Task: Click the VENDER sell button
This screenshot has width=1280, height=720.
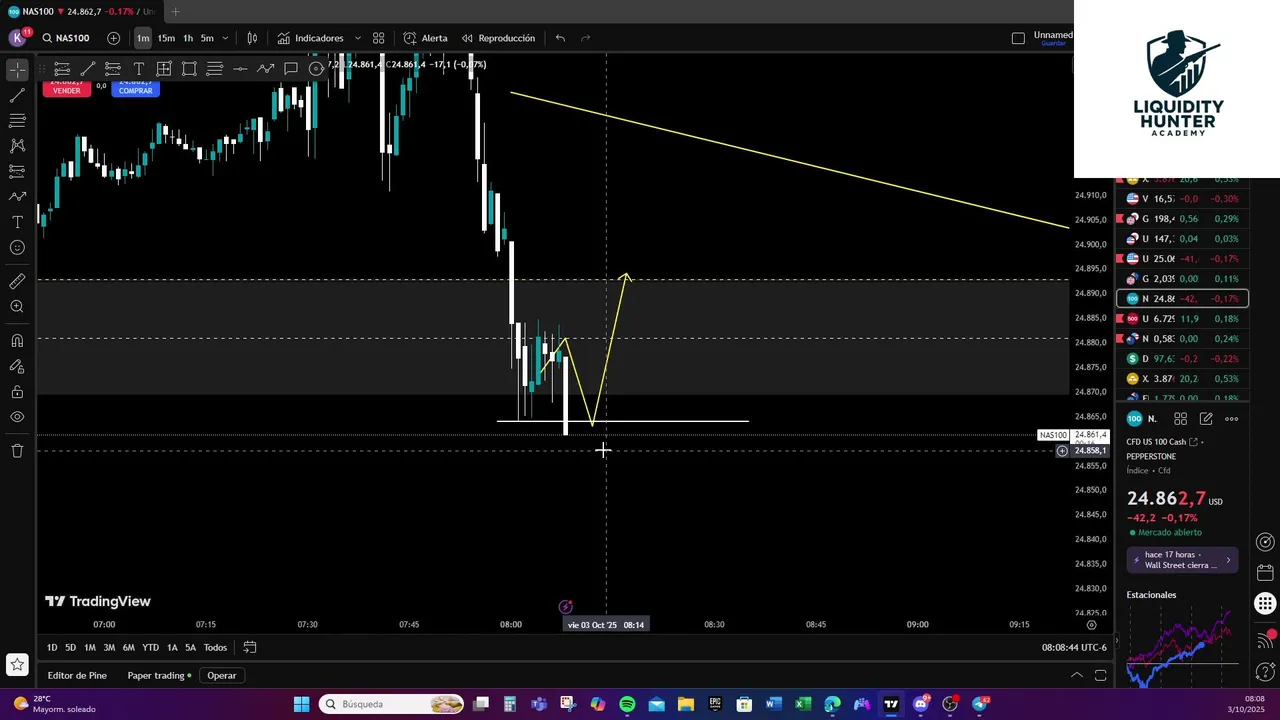Action: click(x=67, y=87)
